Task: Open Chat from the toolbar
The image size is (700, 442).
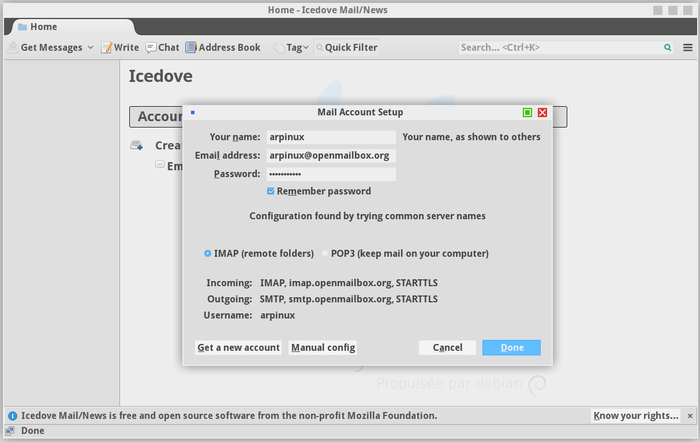Action: (x=162, y=47)
